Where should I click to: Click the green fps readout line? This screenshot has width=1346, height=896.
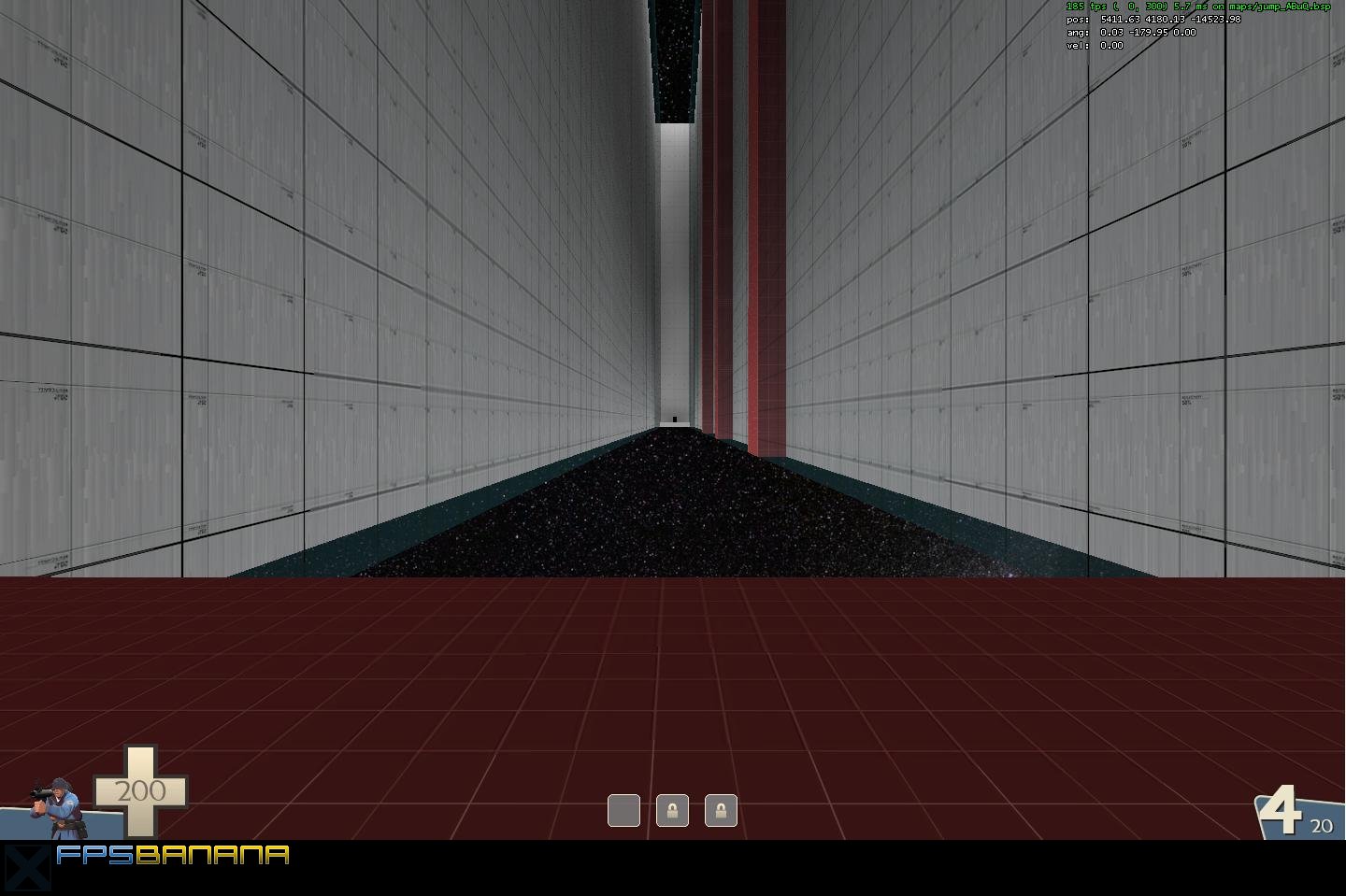1197,7
